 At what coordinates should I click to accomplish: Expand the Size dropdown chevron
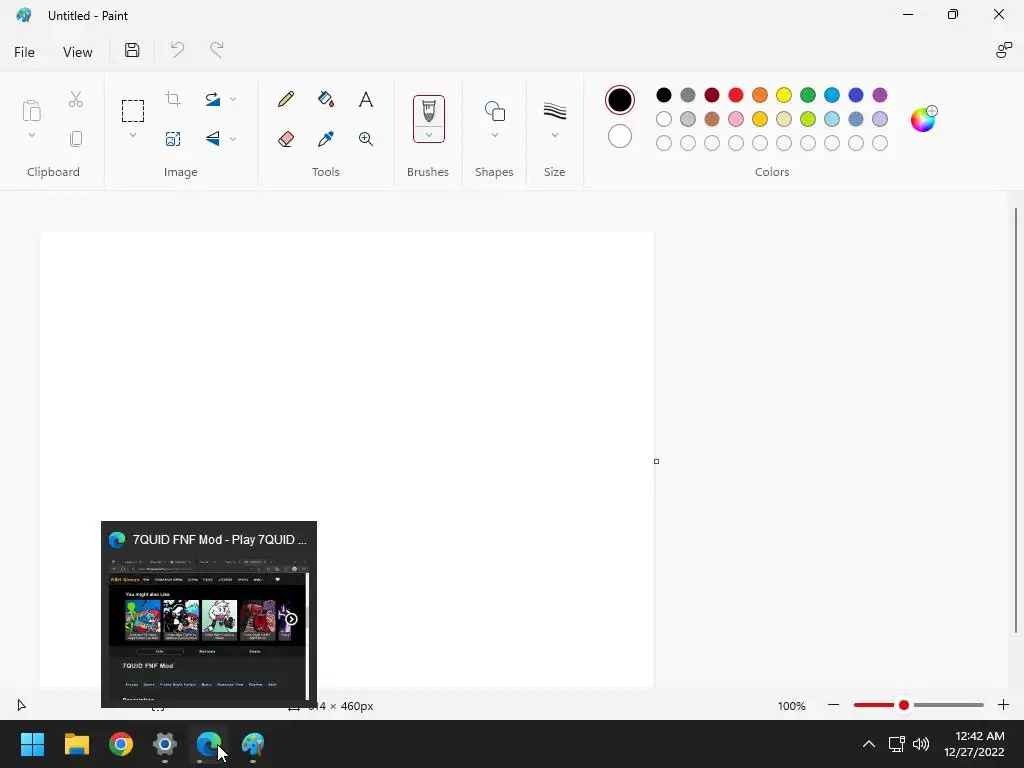pos(554,135)
